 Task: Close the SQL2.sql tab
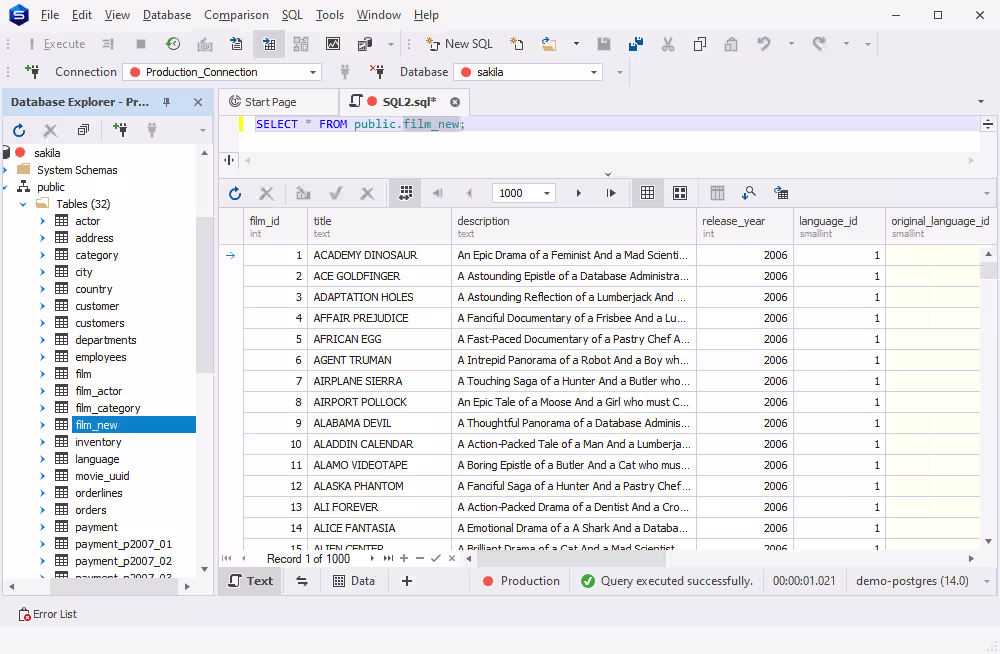[x=455, y=102]
